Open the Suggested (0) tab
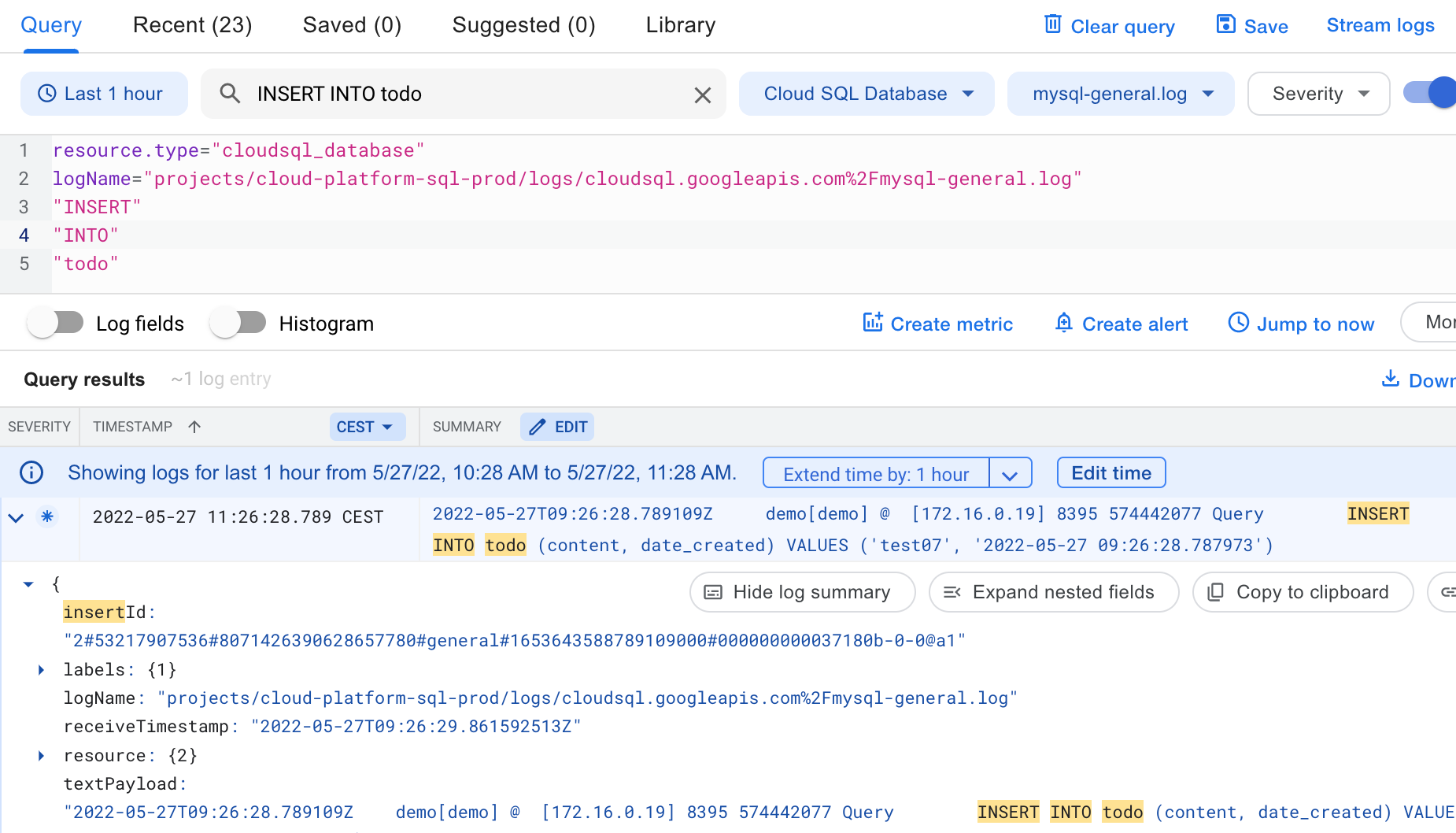Viewport: 1456px width, 833px height. point(524,25)
